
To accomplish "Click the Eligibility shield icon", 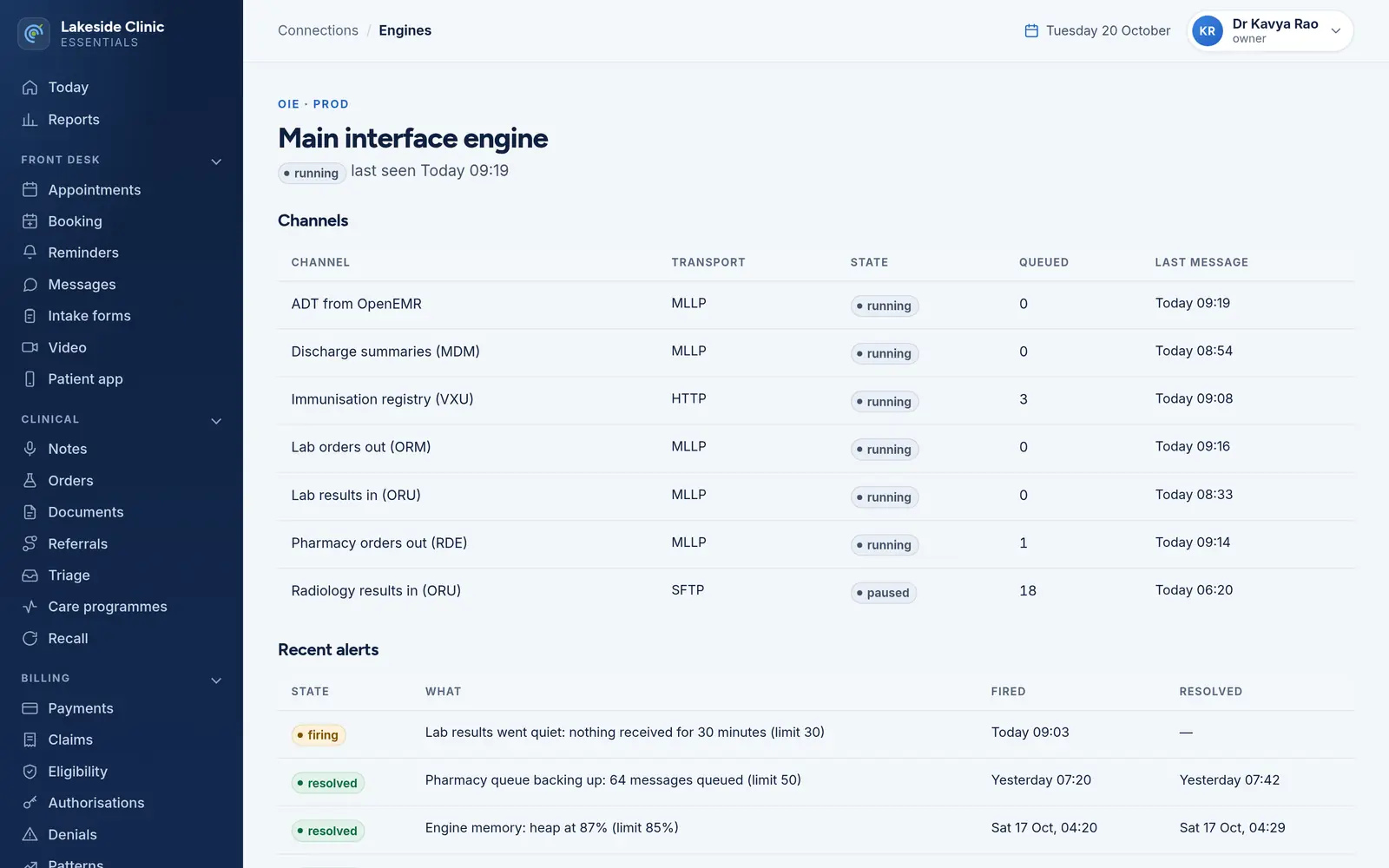I will (30, 772).
